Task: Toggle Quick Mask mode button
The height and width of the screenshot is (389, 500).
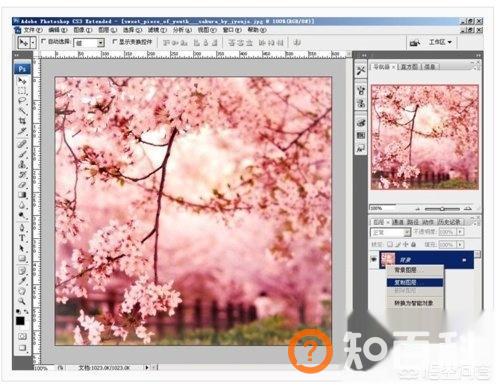Action: pyautogui.click(x=22, y=336)
